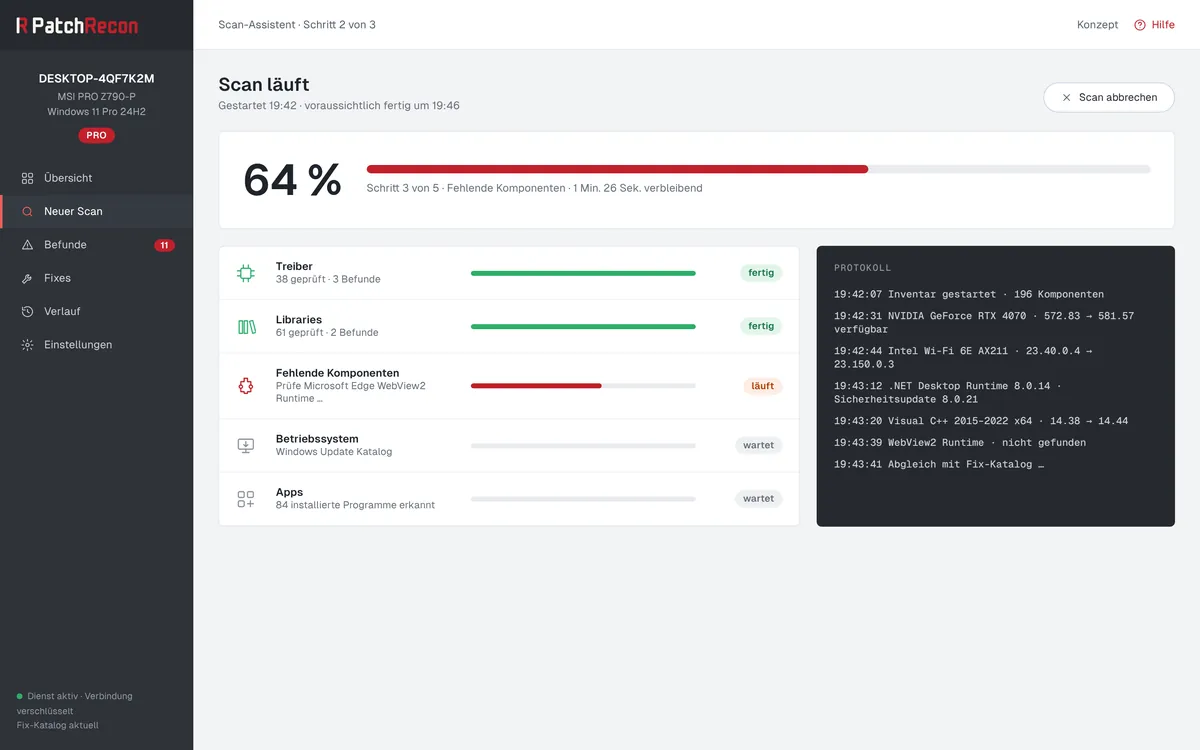Click the Apps grid-plus icon

(x=246, y=498)
